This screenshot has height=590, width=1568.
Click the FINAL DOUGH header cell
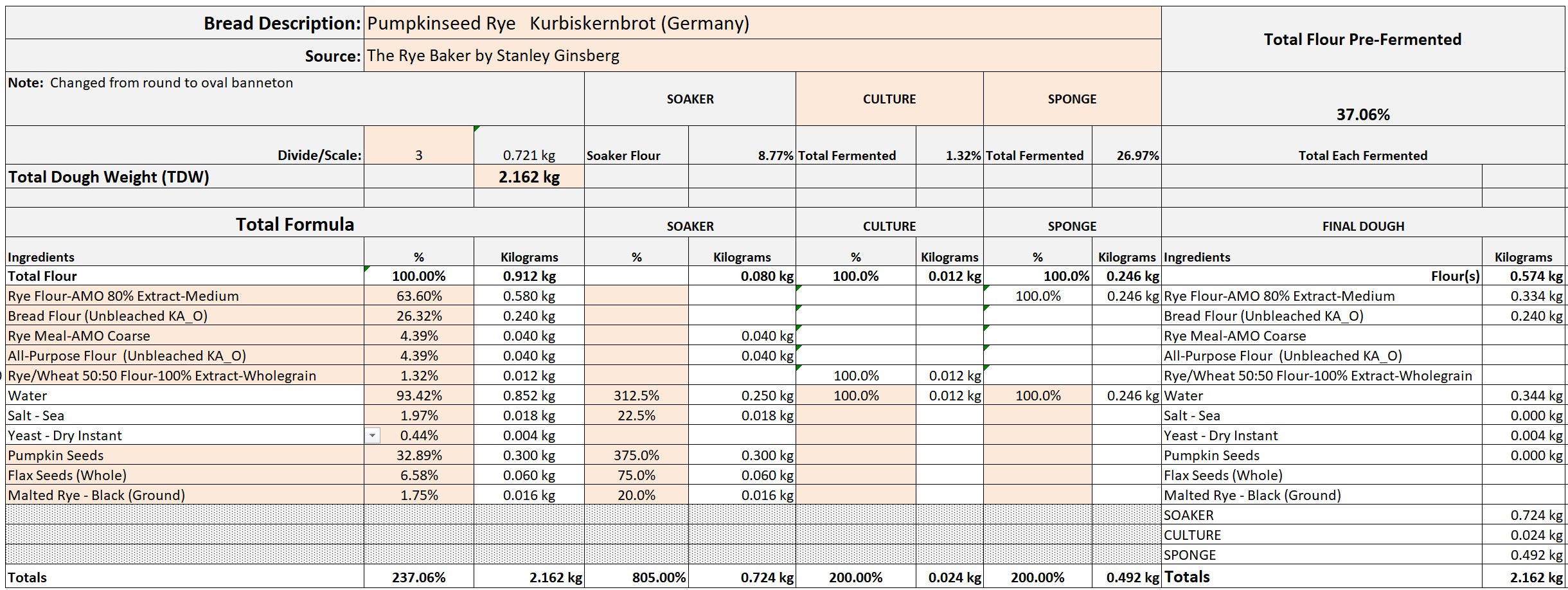pyautogui.click(x=1362, y=226)
